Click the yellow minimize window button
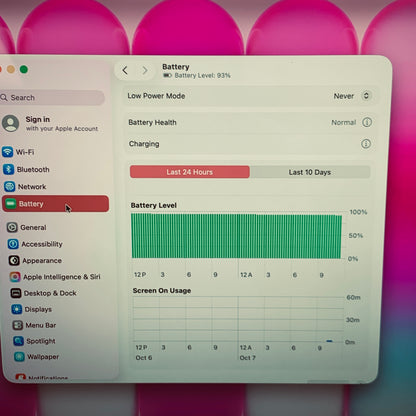Viewport: 416px width, 416px height. click(11, 69)
